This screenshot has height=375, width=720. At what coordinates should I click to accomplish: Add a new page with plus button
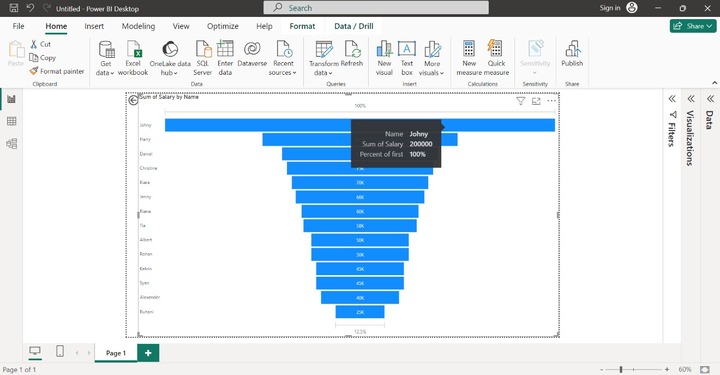point(148,353)
